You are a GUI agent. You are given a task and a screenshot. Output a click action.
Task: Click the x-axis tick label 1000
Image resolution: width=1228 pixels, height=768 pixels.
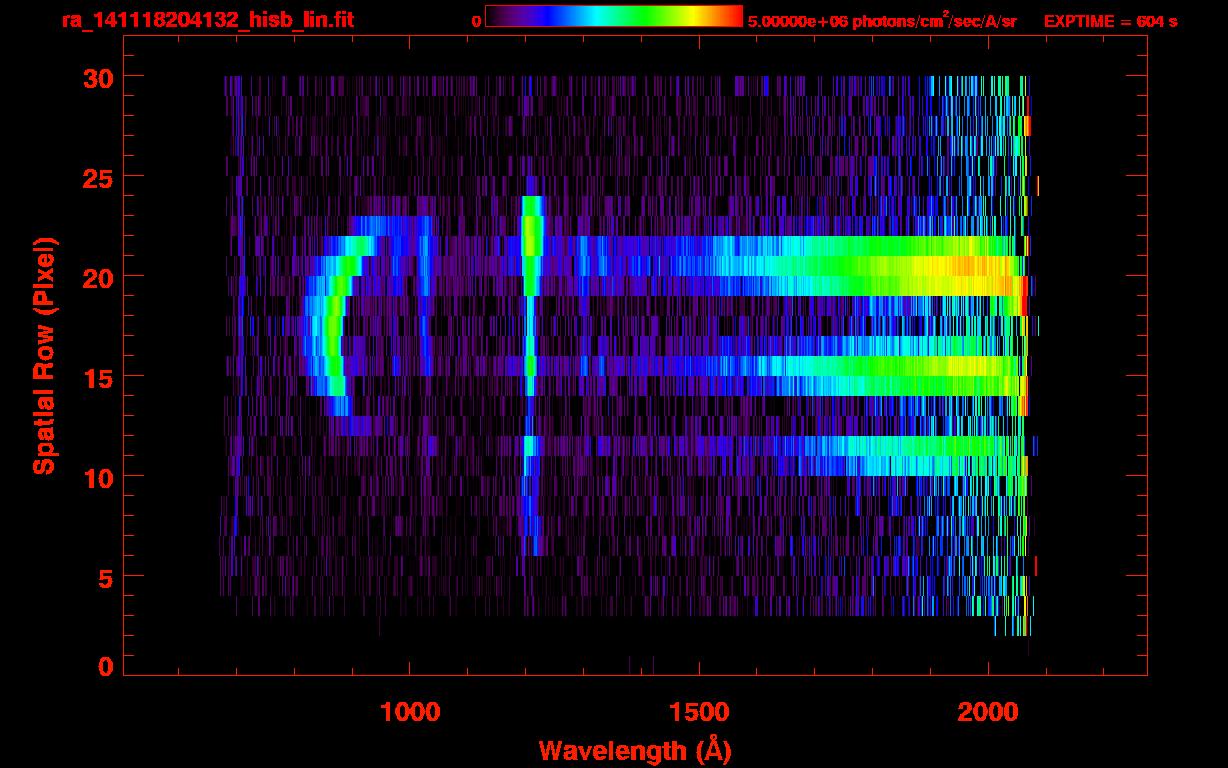pyautogui.click(x=410, y=712)
